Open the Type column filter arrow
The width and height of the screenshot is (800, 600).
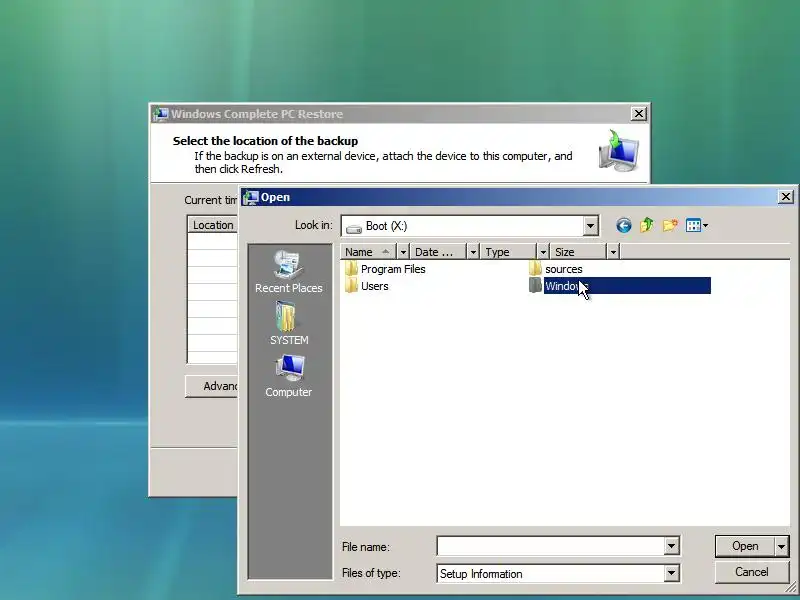pos(543,252)
